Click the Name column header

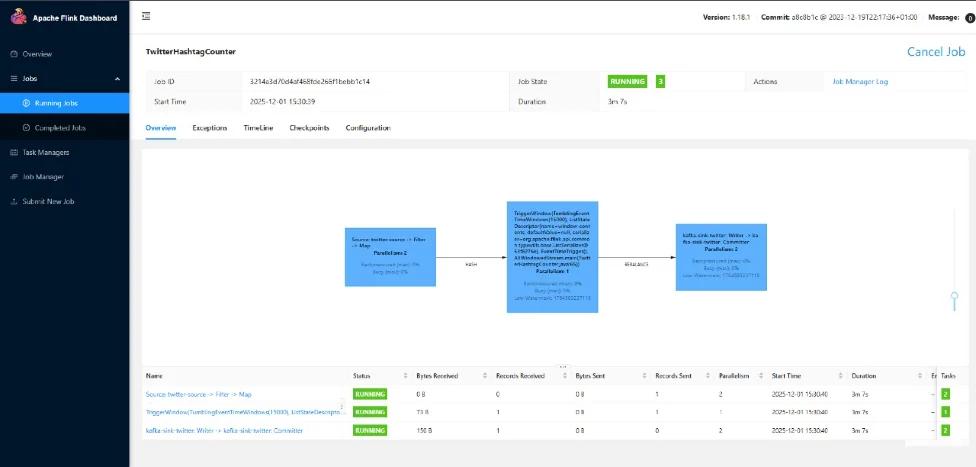(153, 376)
